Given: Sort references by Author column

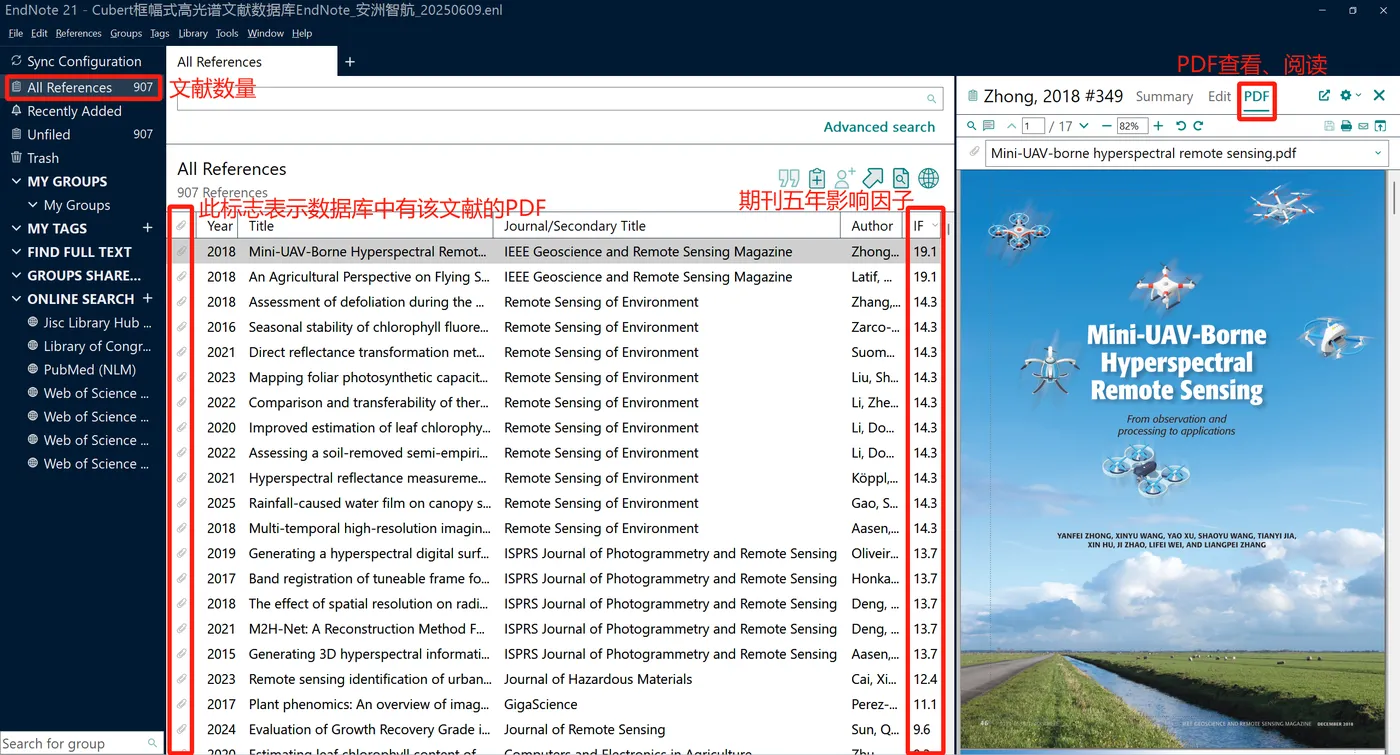Looking at the screenshot, I should tap(873, 226).
